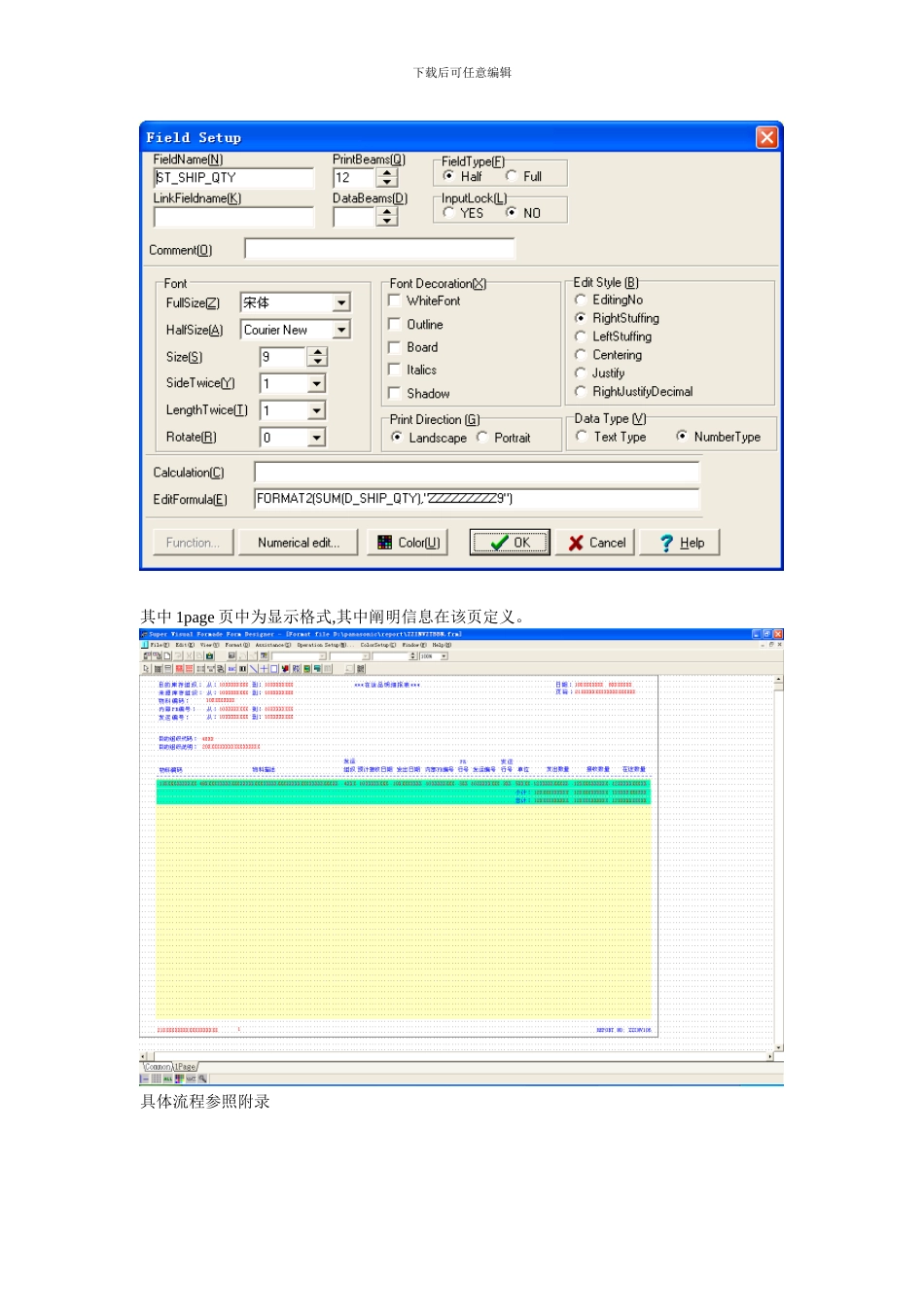Choose the rectangle drawing tool

click(274, 669)
